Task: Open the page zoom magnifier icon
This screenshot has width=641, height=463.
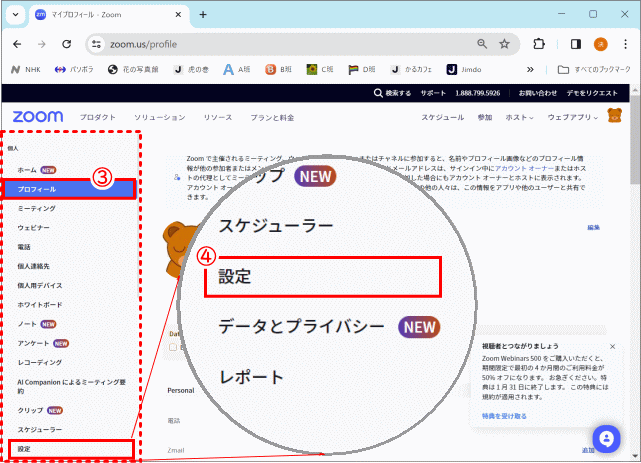Action: [x=482, y=44]
